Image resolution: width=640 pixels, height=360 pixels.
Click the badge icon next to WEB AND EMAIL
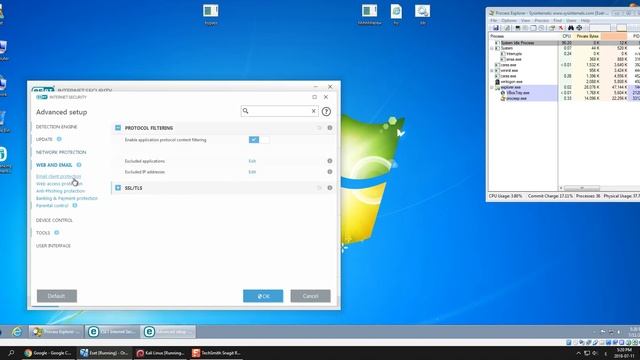click(79, 165)
